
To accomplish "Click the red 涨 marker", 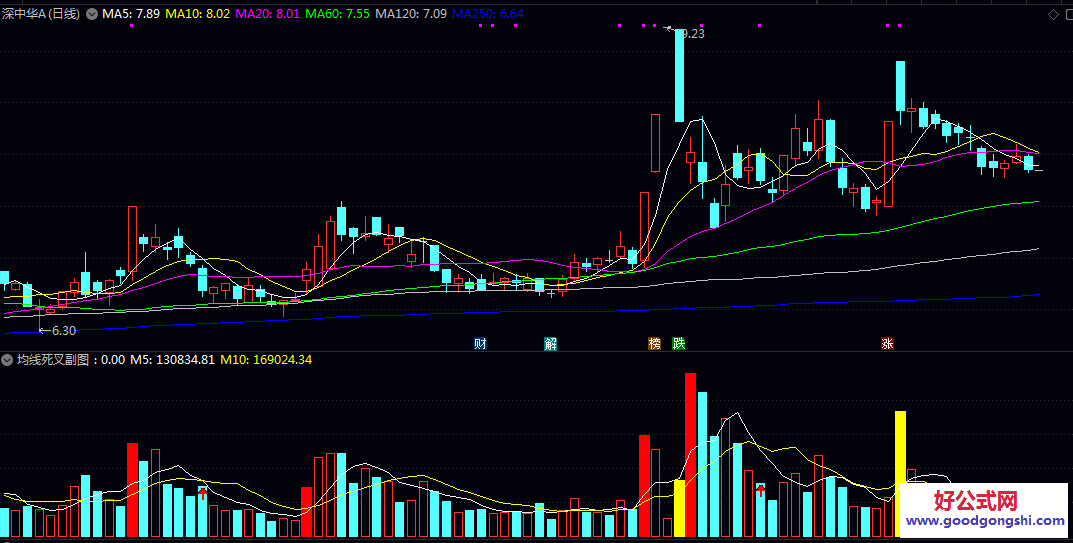I will point(888,344).
